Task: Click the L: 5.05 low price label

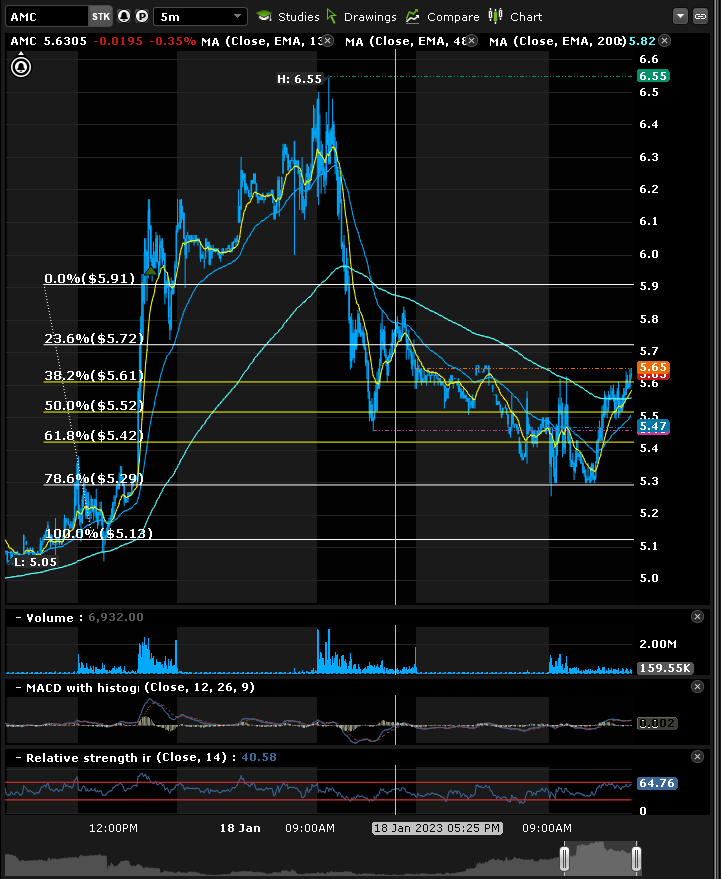Action: [x=35, y=562]
